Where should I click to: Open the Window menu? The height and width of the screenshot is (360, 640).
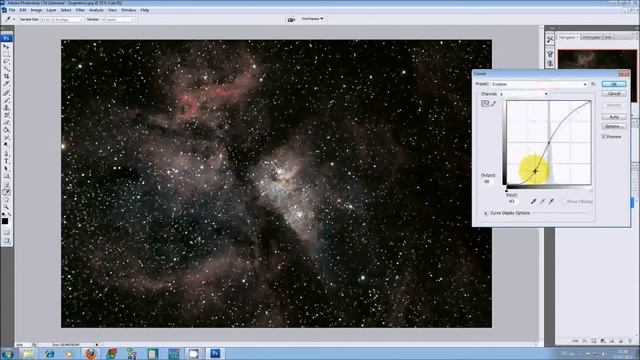(129, 10)
